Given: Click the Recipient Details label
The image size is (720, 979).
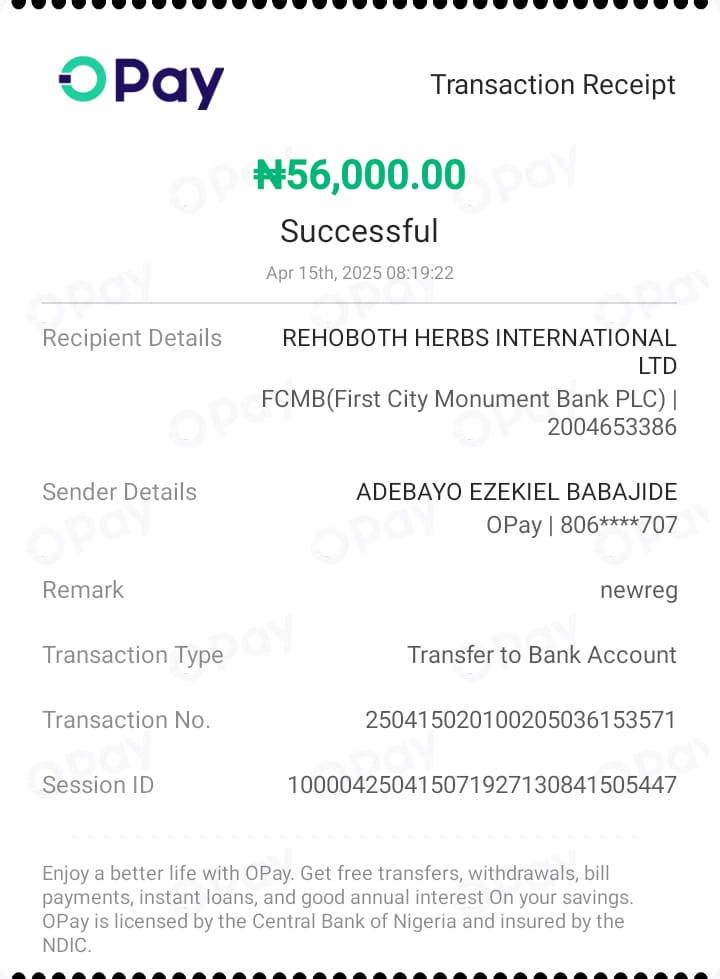Looking at the screenshot, I should (x=132, y=338).
